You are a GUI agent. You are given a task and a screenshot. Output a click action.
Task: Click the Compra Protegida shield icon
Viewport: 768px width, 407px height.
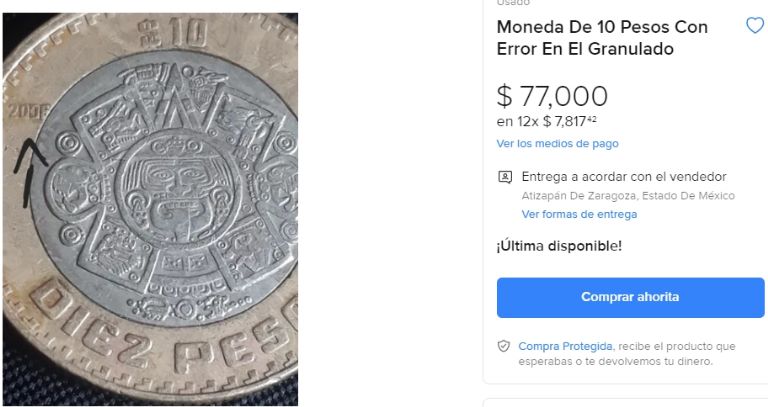[504, 346]
